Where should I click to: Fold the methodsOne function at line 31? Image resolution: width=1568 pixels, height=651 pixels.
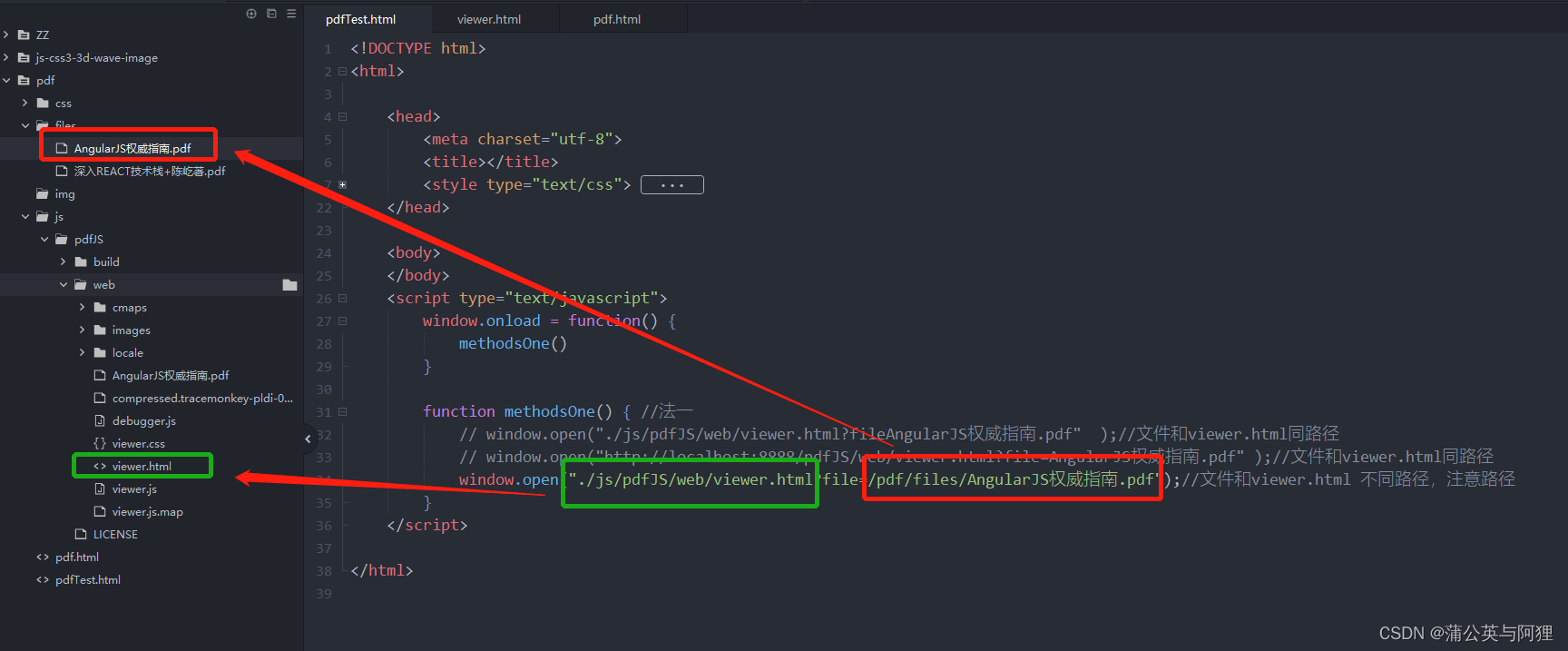342,411
